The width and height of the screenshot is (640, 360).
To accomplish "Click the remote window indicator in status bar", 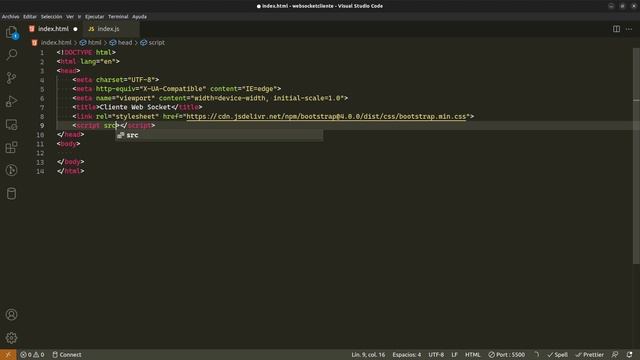I will pyautogui.click(x=8, y=355).
